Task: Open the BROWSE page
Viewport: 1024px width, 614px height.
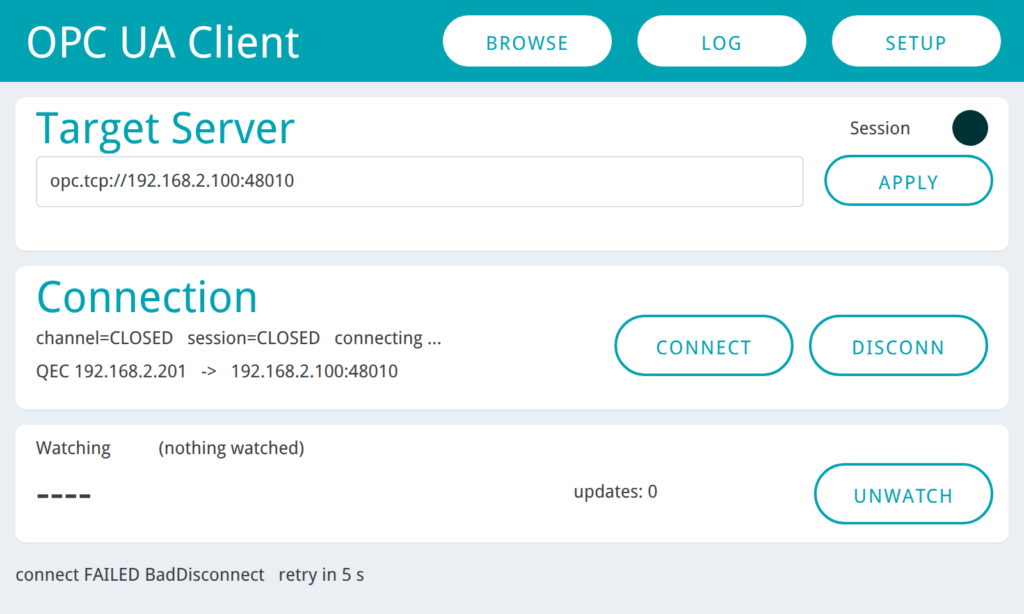Action: (x=527, y=41)
